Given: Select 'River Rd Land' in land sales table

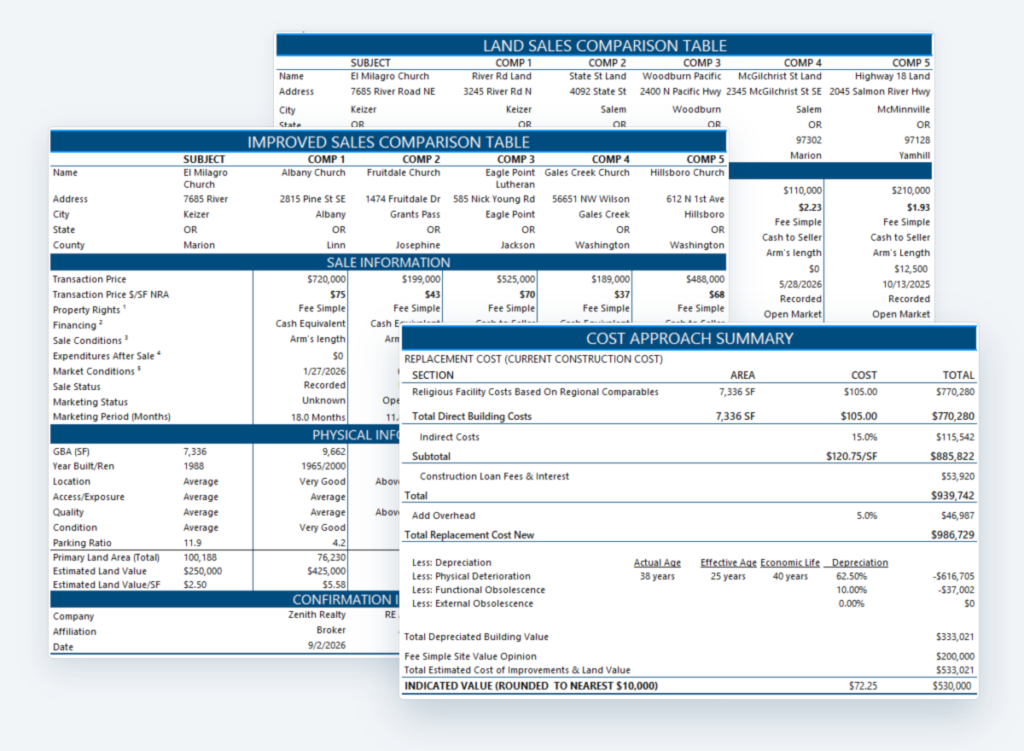Looking at the screenshot, I should point(502,76).
